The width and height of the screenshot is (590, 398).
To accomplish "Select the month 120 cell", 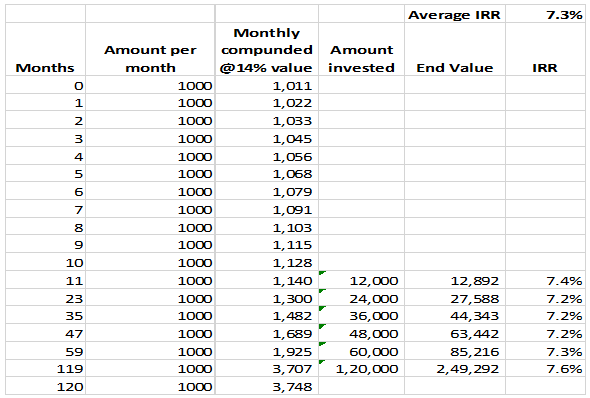I will 46,386.
